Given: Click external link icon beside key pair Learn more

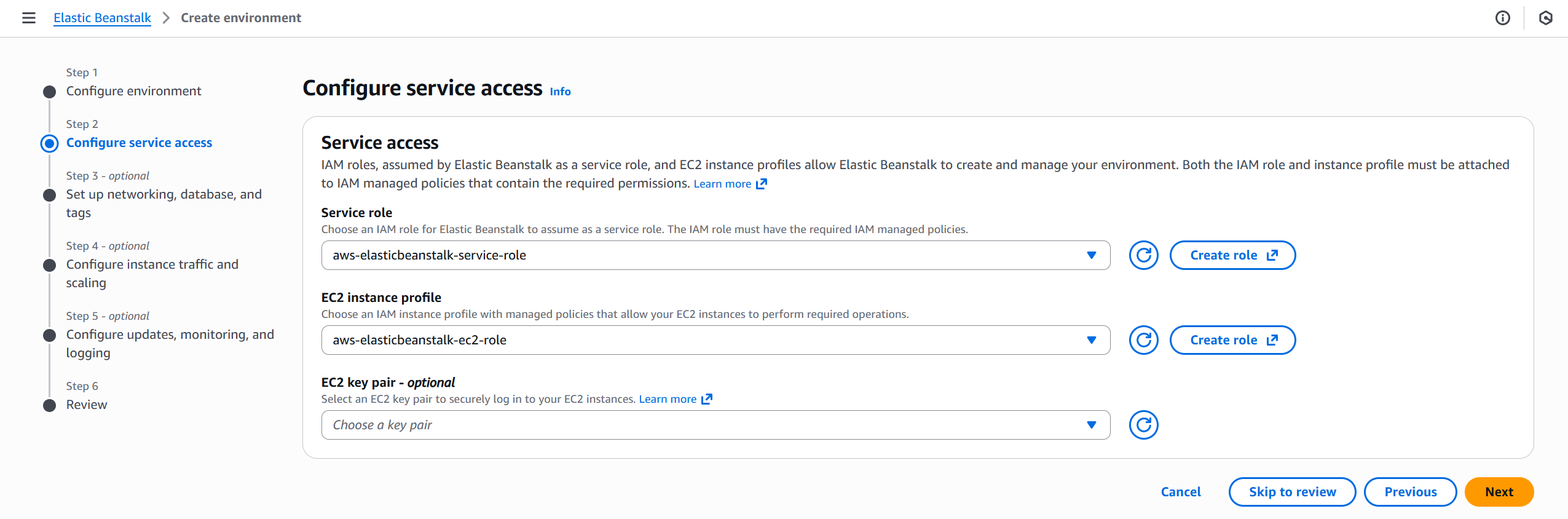Looking at the screenshot, I should pos(707,399).
